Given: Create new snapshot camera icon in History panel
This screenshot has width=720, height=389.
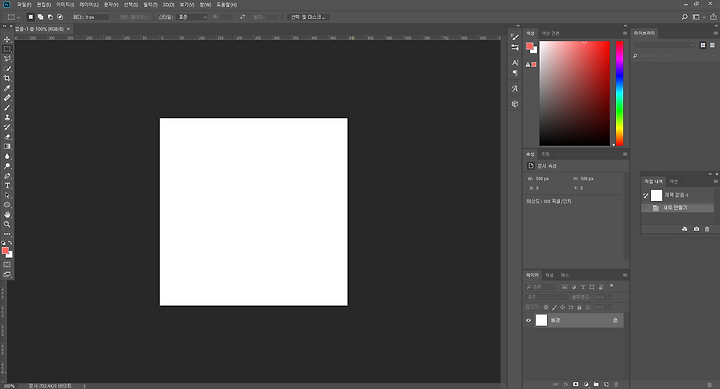Looking at the screenshot, I should click(x=696, y=229).
